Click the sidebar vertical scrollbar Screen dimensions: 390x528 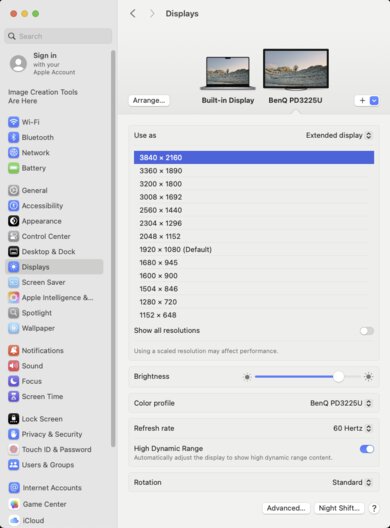click(x=113, y=249)
